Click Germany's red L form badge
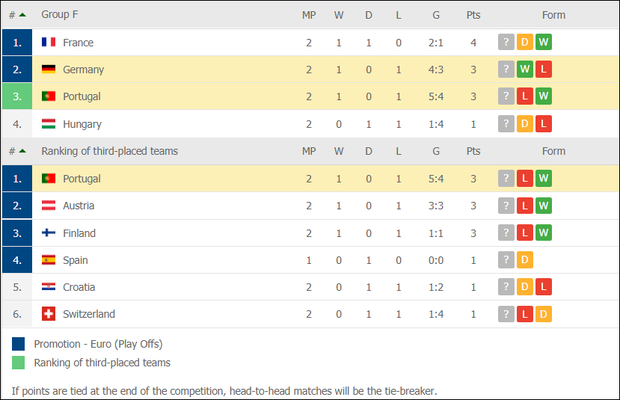 [x=544, y=69]
